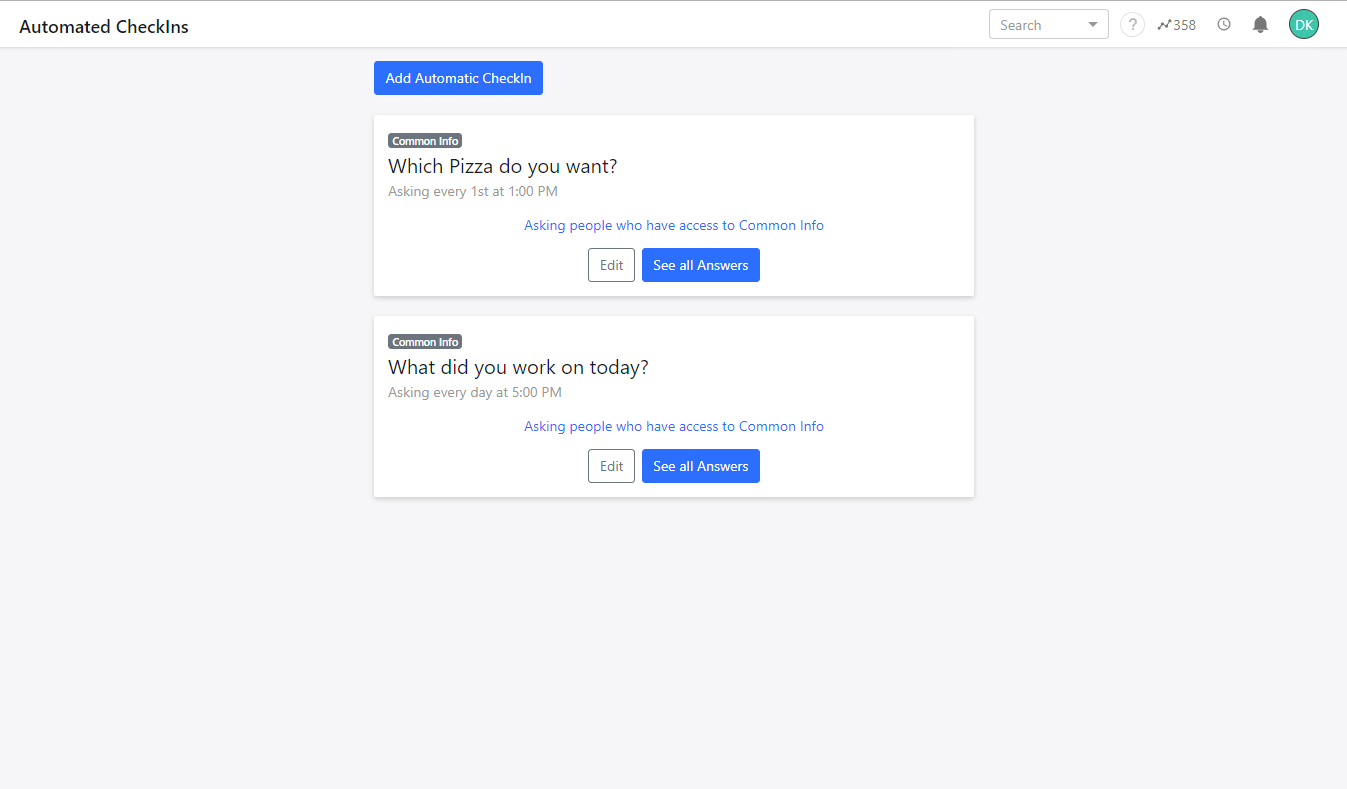Click the activity trend icon showing 358
This screenshot has height=789, width=1347.
point(1177,25)
